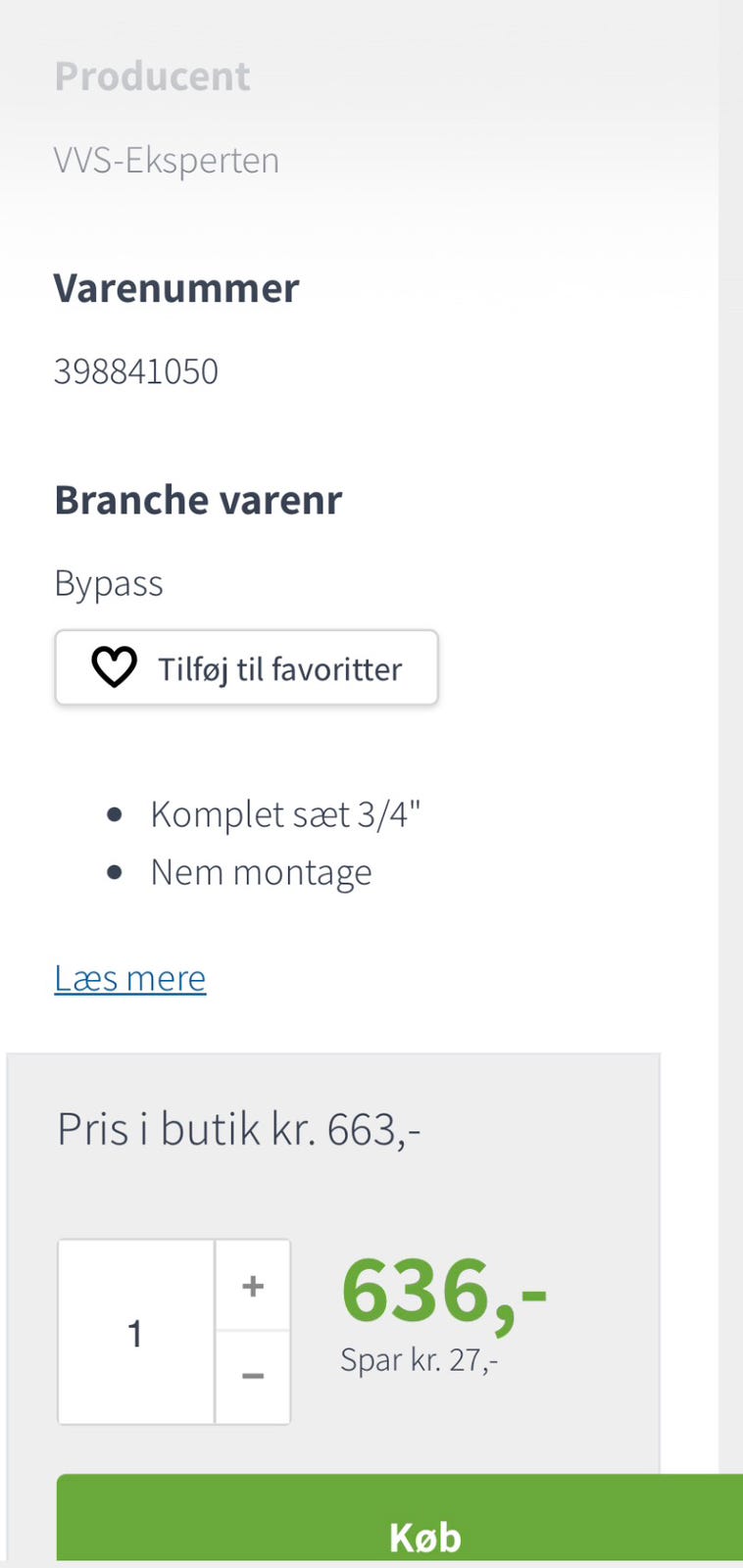Click the Pris i butik kr. 663 text

238,1129
